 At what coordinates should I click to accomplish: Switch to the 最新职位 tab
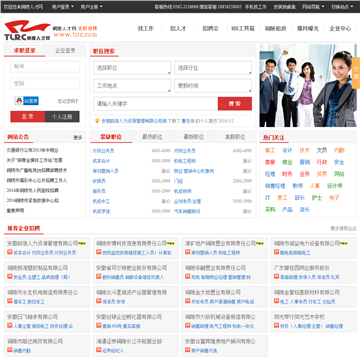pos(194,137)
